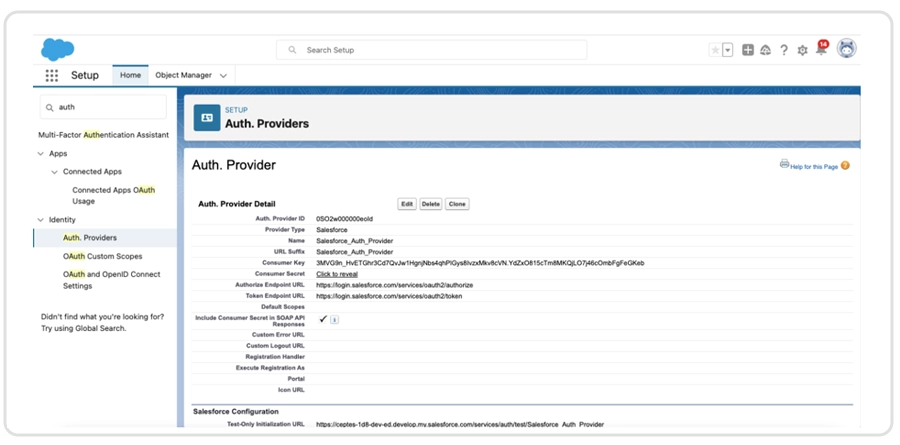The height and width of the screenshot is (445, 900).
Task: Open the Help question mark icon
Action: coord(784,50)
